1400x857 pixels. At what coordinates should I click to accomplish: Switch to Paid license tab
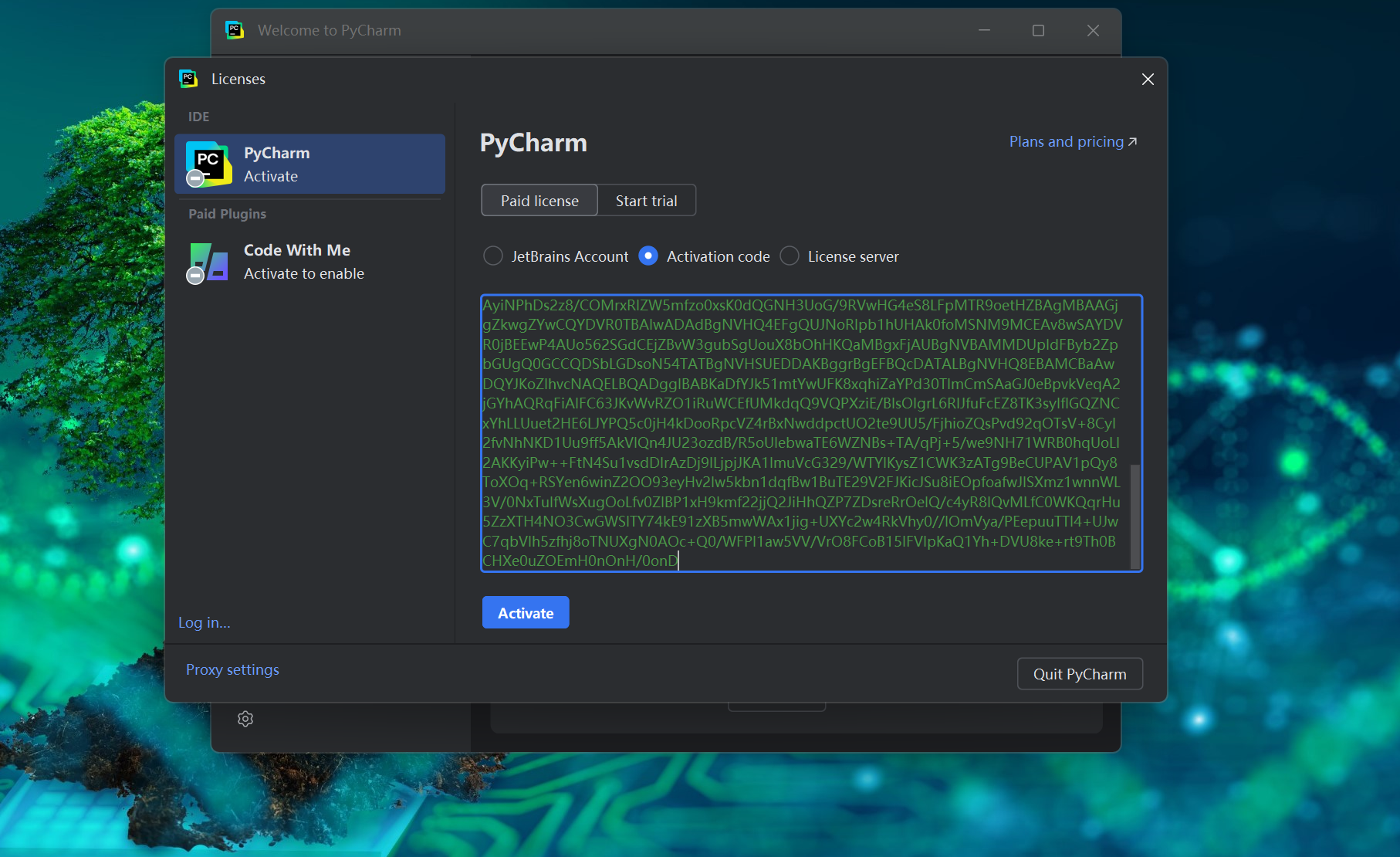(539, 201)
